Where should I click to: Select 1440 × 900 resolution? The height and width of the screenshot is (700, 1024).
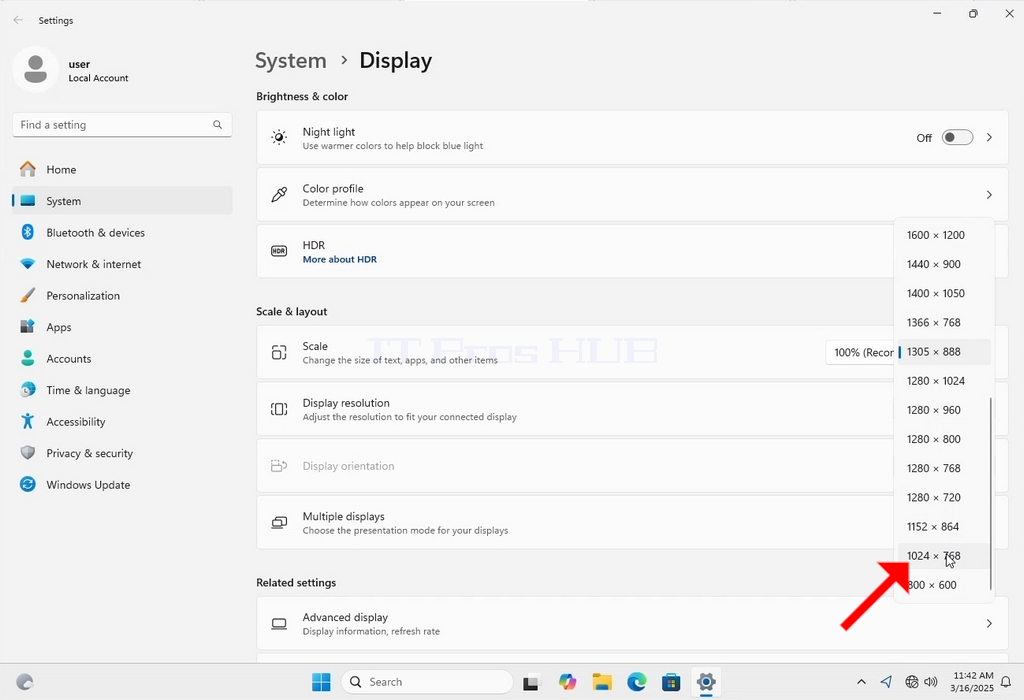point(944,264)
